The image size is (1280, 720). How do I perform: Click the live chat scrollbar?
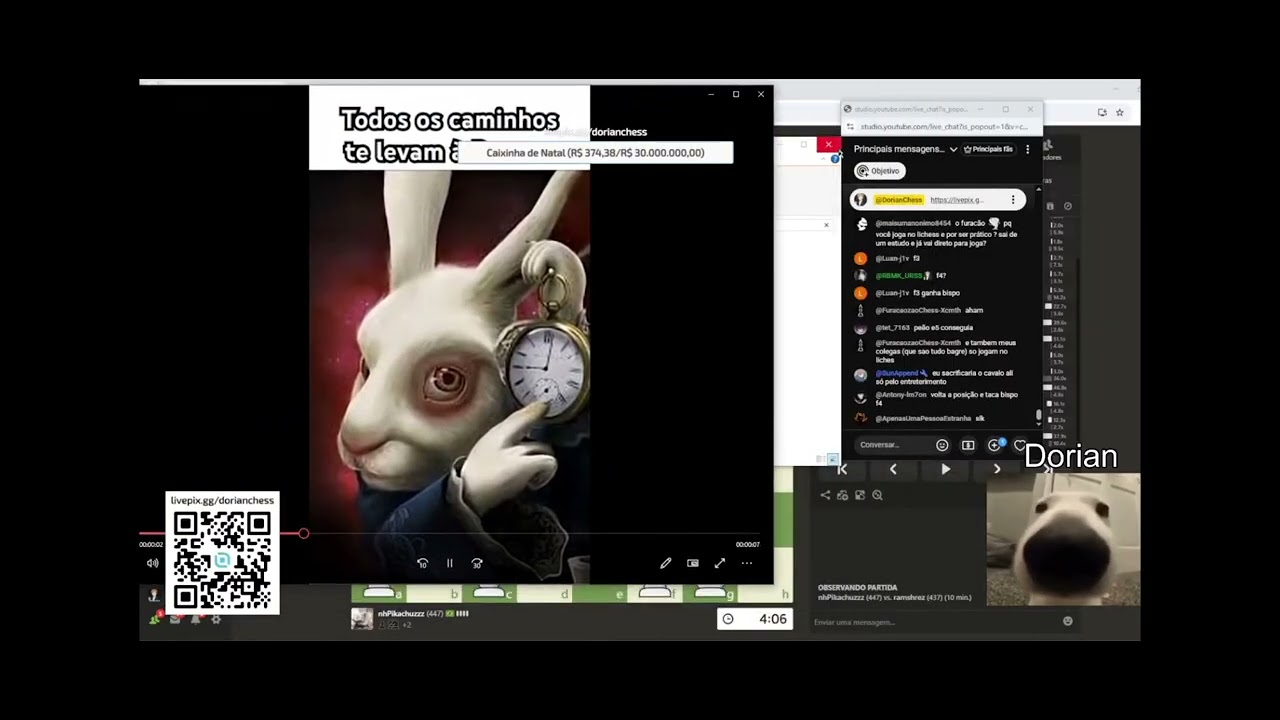pos(1039,415)
